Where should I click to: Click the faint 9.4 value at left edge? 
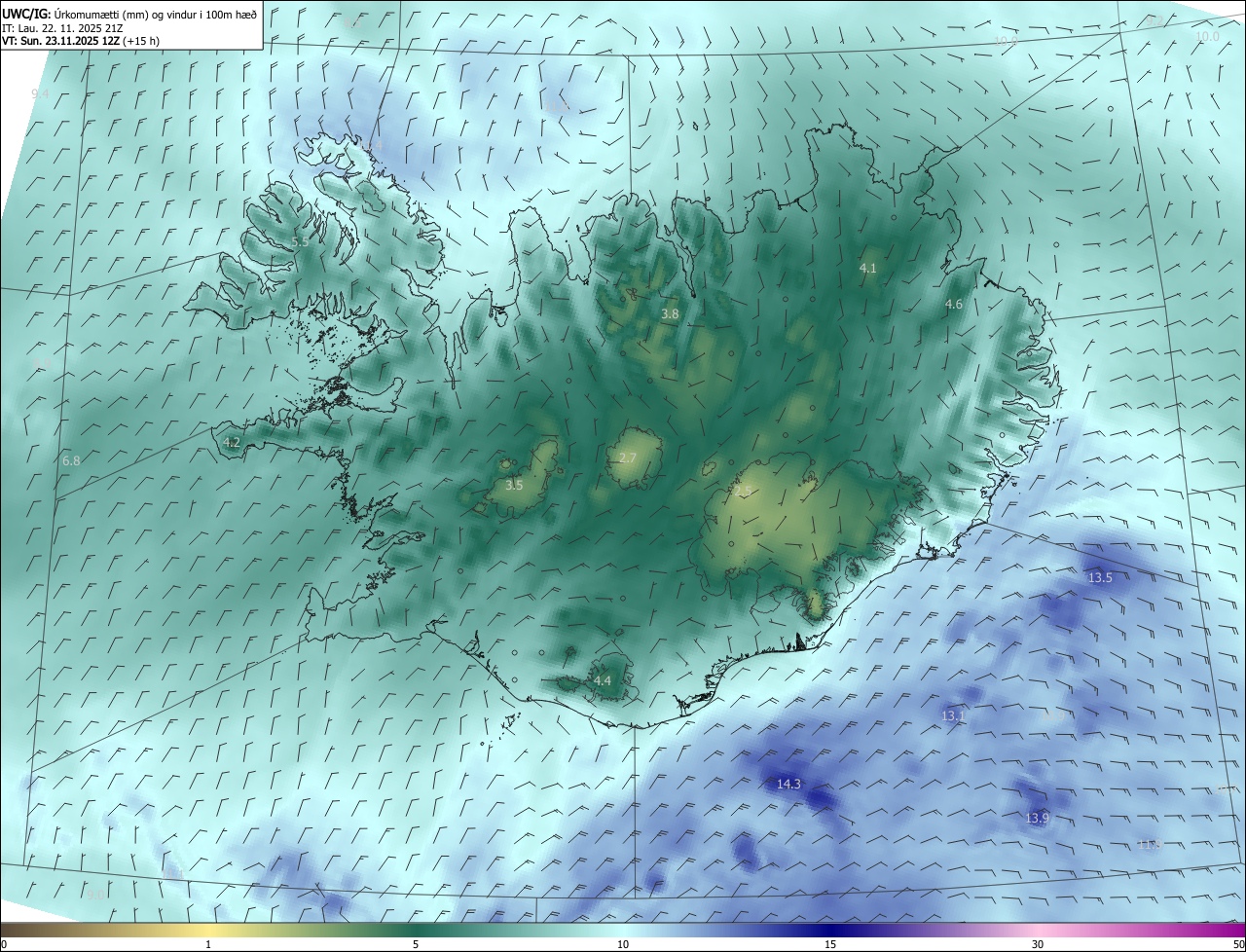click(x=40, y=93)
